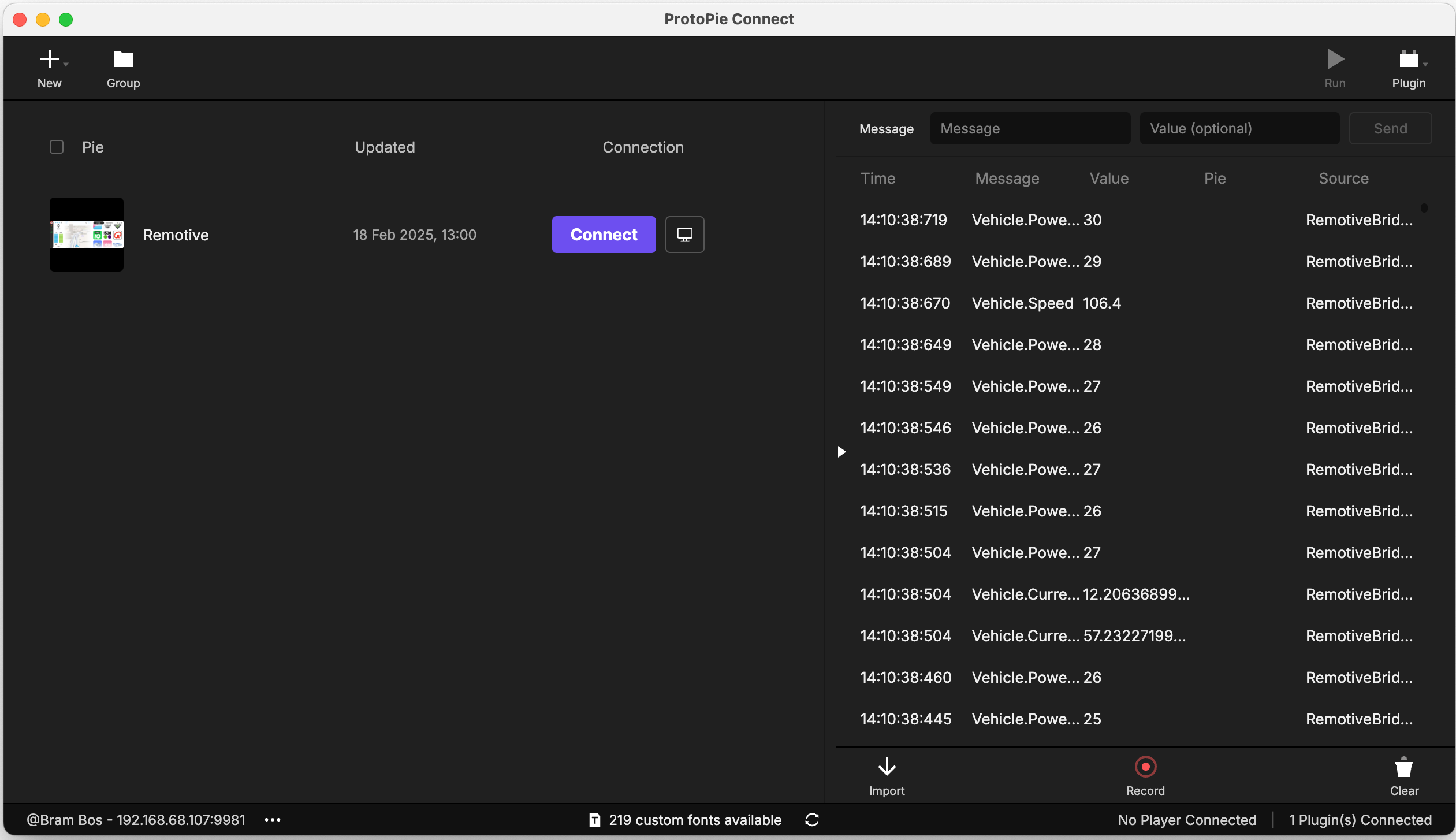The height and width of the screenshot is (840, 1456).
Task: Click the Group folder icon
Action: [123, 59]
